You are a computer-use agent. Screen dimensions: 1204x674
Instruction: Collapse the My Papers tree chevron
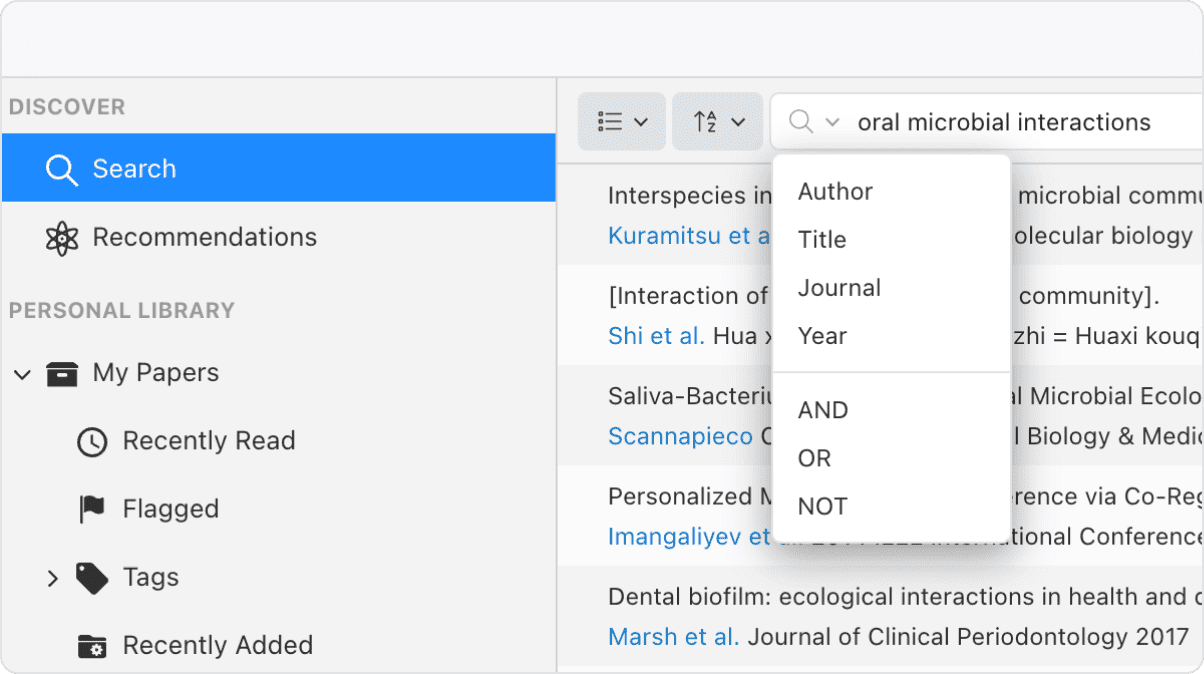click(x=22, y=372)
